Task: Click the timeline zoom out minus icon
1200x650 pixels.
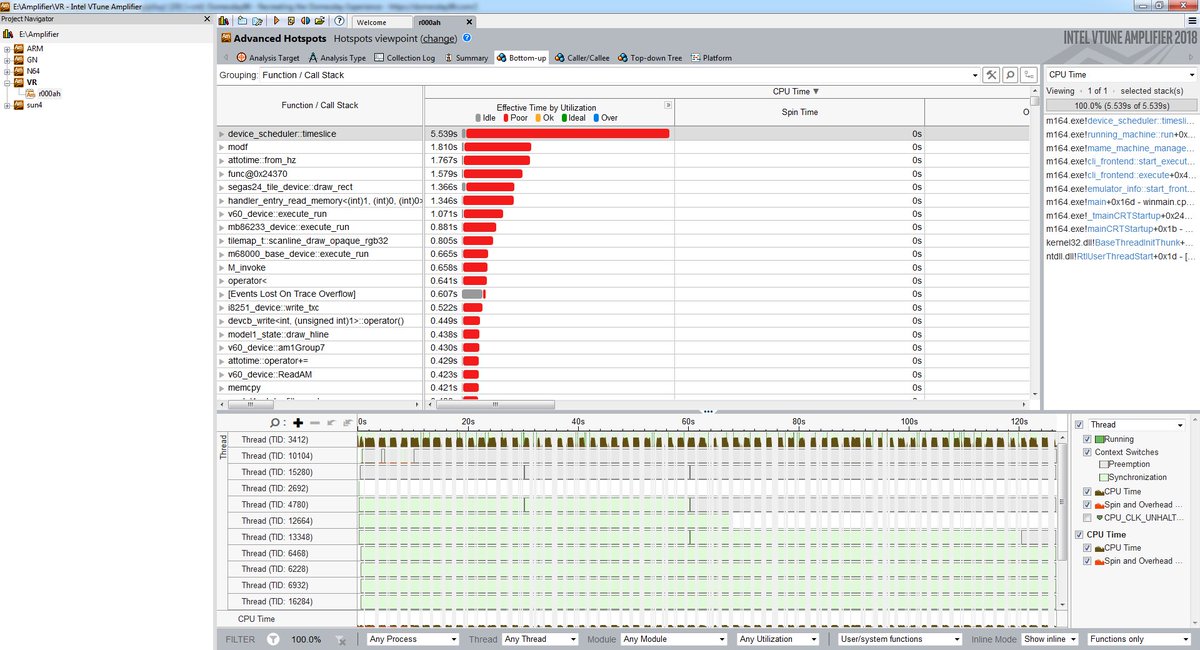Action: coord(314,423)
